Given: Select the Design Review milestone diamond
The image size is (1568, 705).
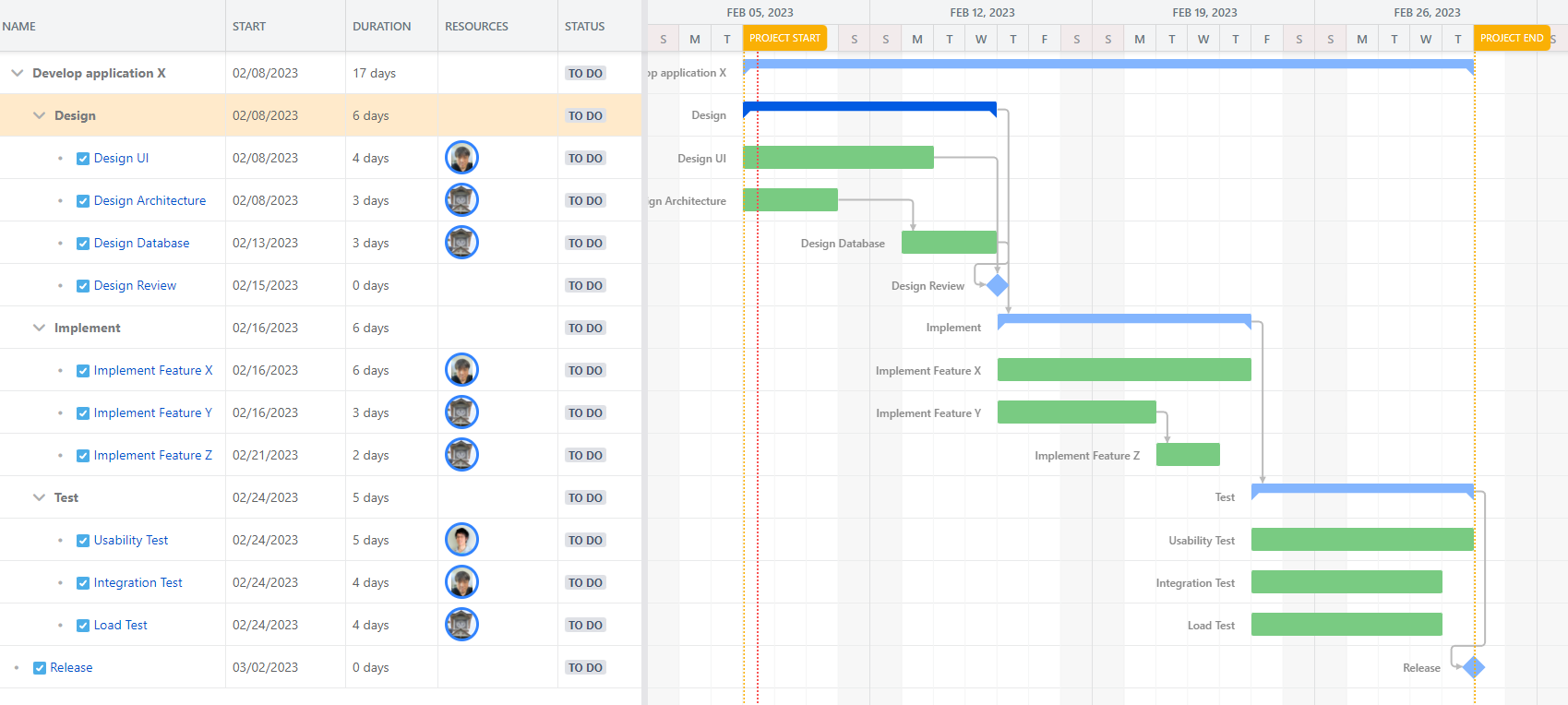Looking at the screenshot, I should point(997,285).
